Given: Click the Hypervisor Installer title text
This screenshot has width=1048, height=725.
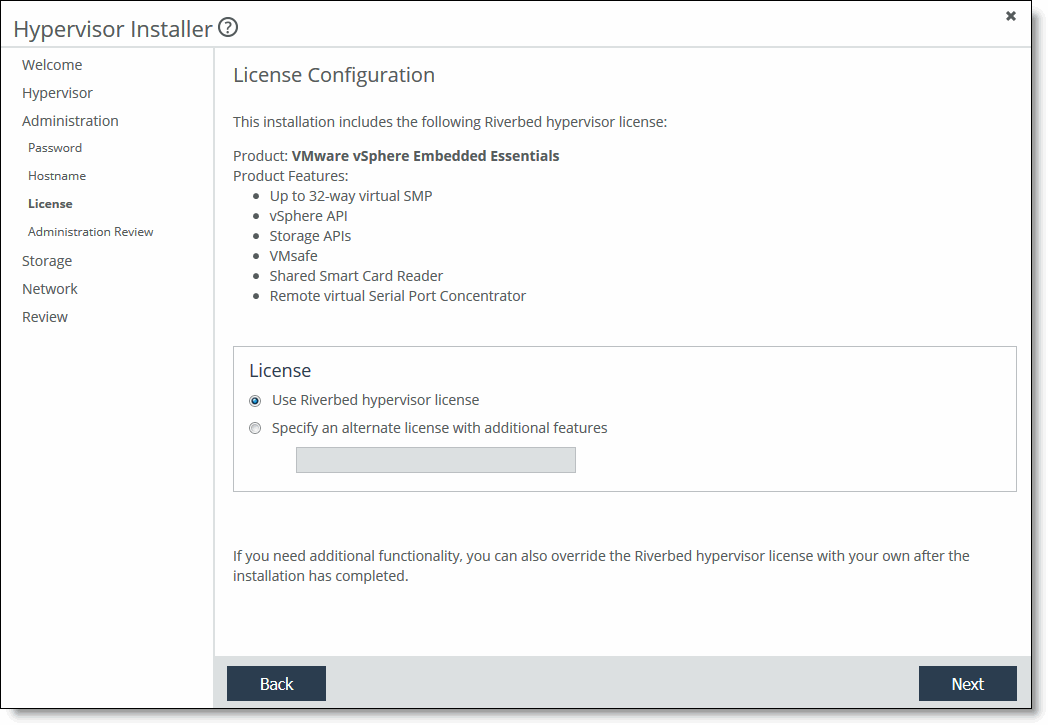Looking at the screenshot, I should coord(113,29).
